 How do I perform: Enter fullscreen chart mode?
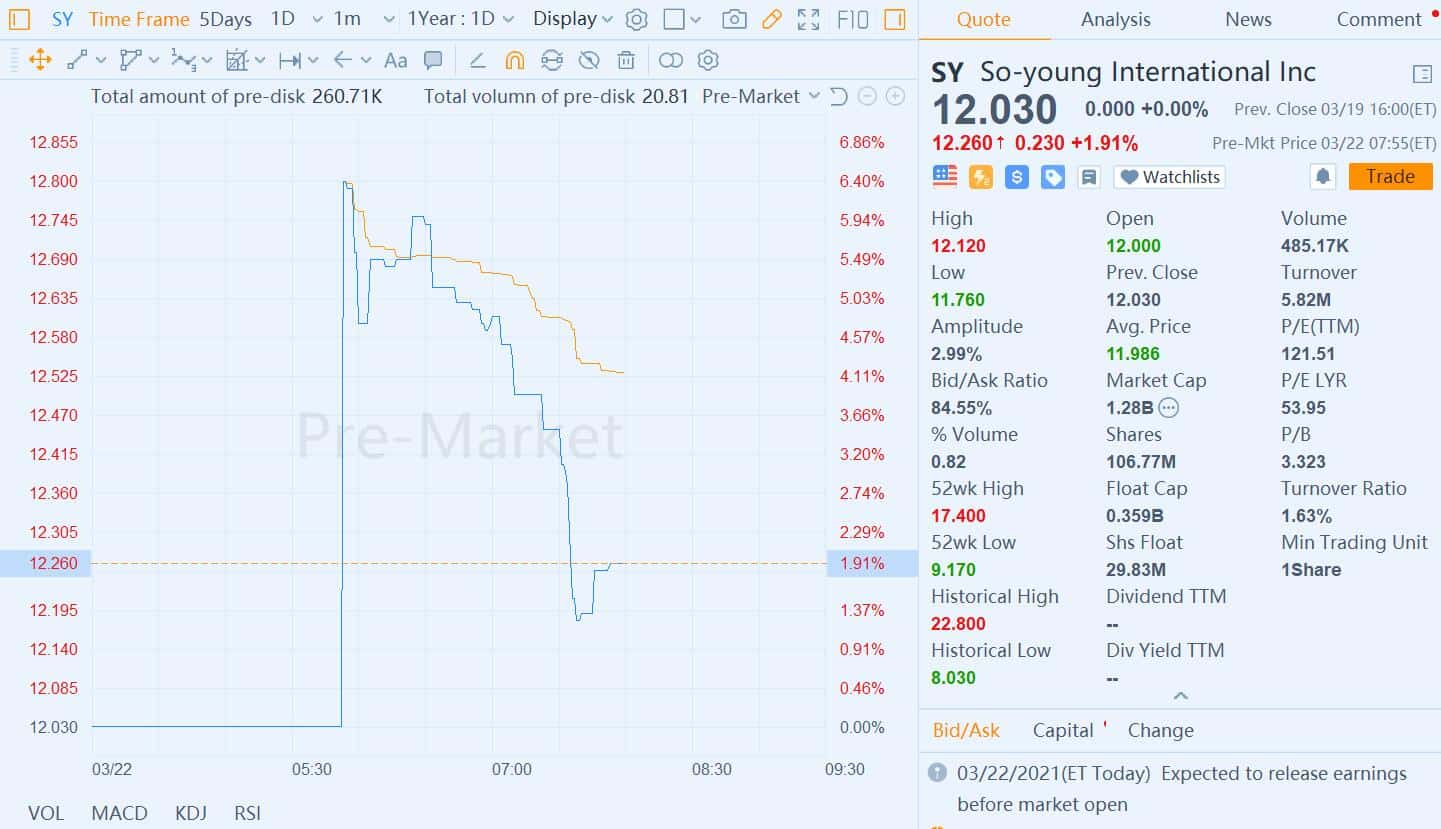(808, 19)
